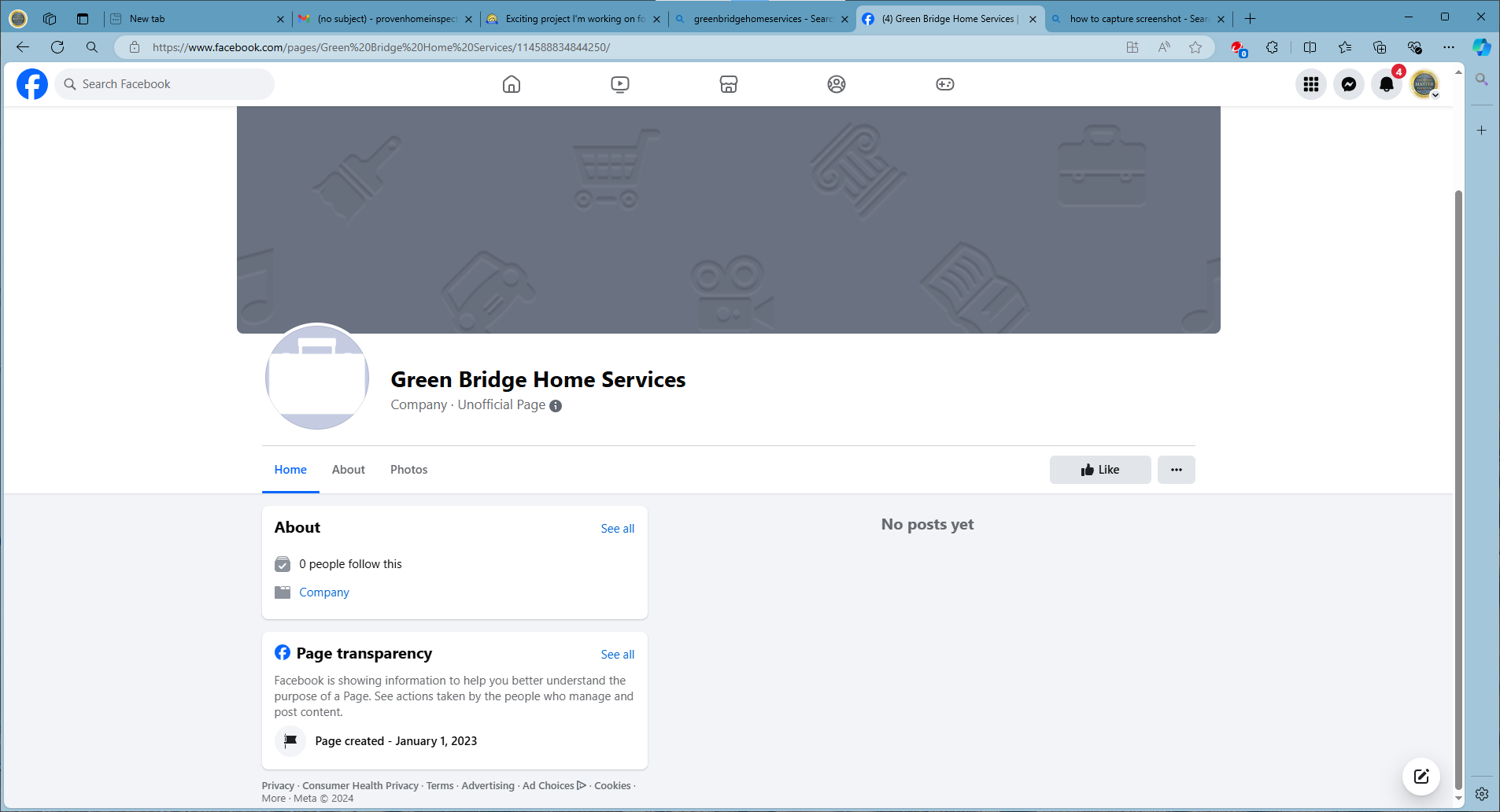Image resolution: width=1500 pixels, height=812 pixels.
Task: Open browser Collections
Action: [1380, 47]
